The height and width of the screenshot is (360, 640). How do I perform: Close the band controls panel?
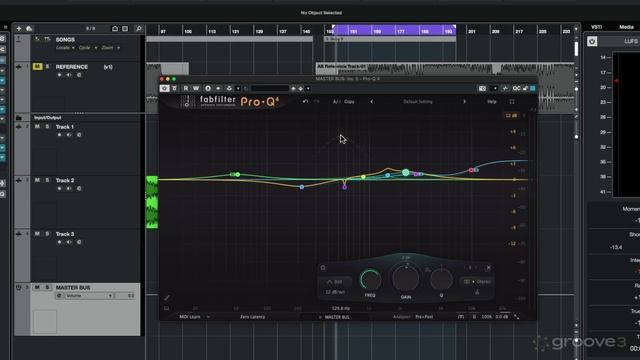(x=489, y=268)
